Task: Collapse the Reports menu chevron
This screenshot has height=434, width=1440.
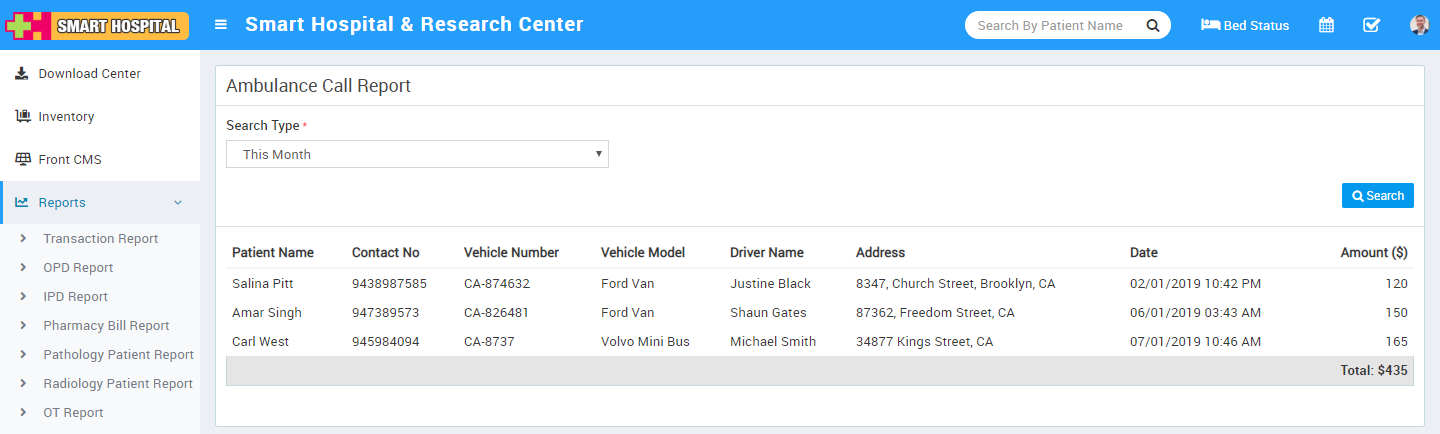Action: pyautogui.click(x=178, y=203)
